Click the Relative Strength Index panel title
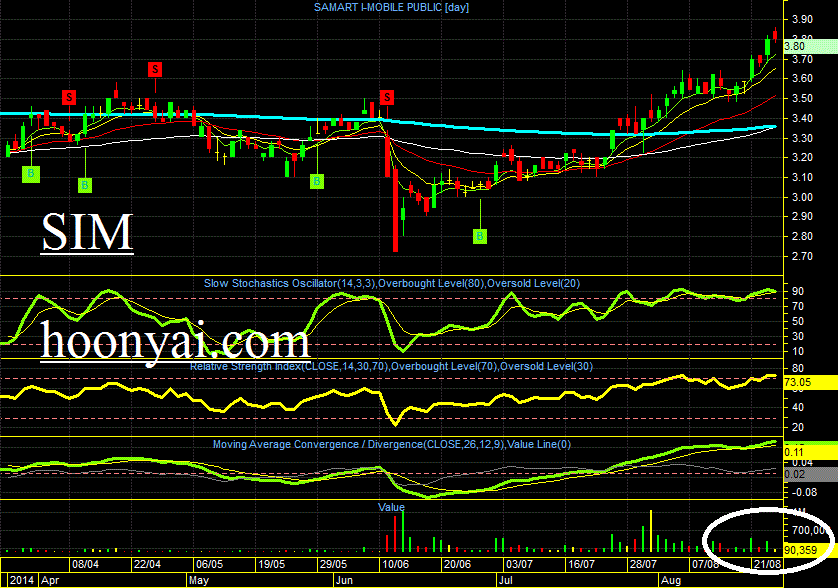The width and height of the screenshot is (838, 588). point(391,366)
